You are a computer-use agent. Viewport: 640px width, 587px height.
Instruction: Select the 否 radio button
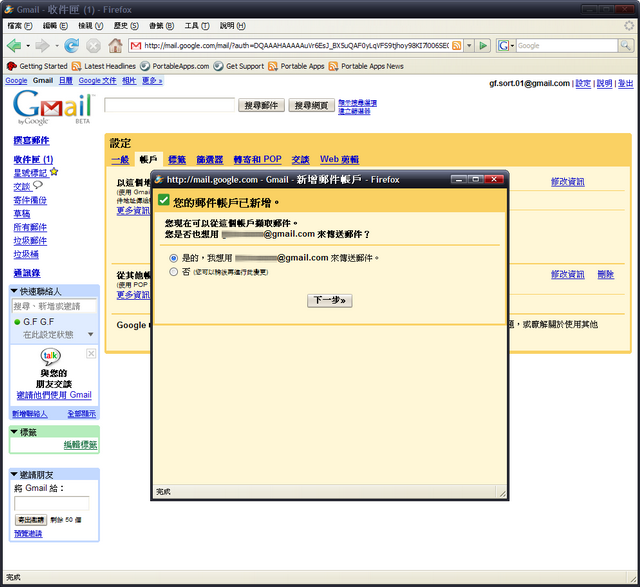[x=173, y=272]
